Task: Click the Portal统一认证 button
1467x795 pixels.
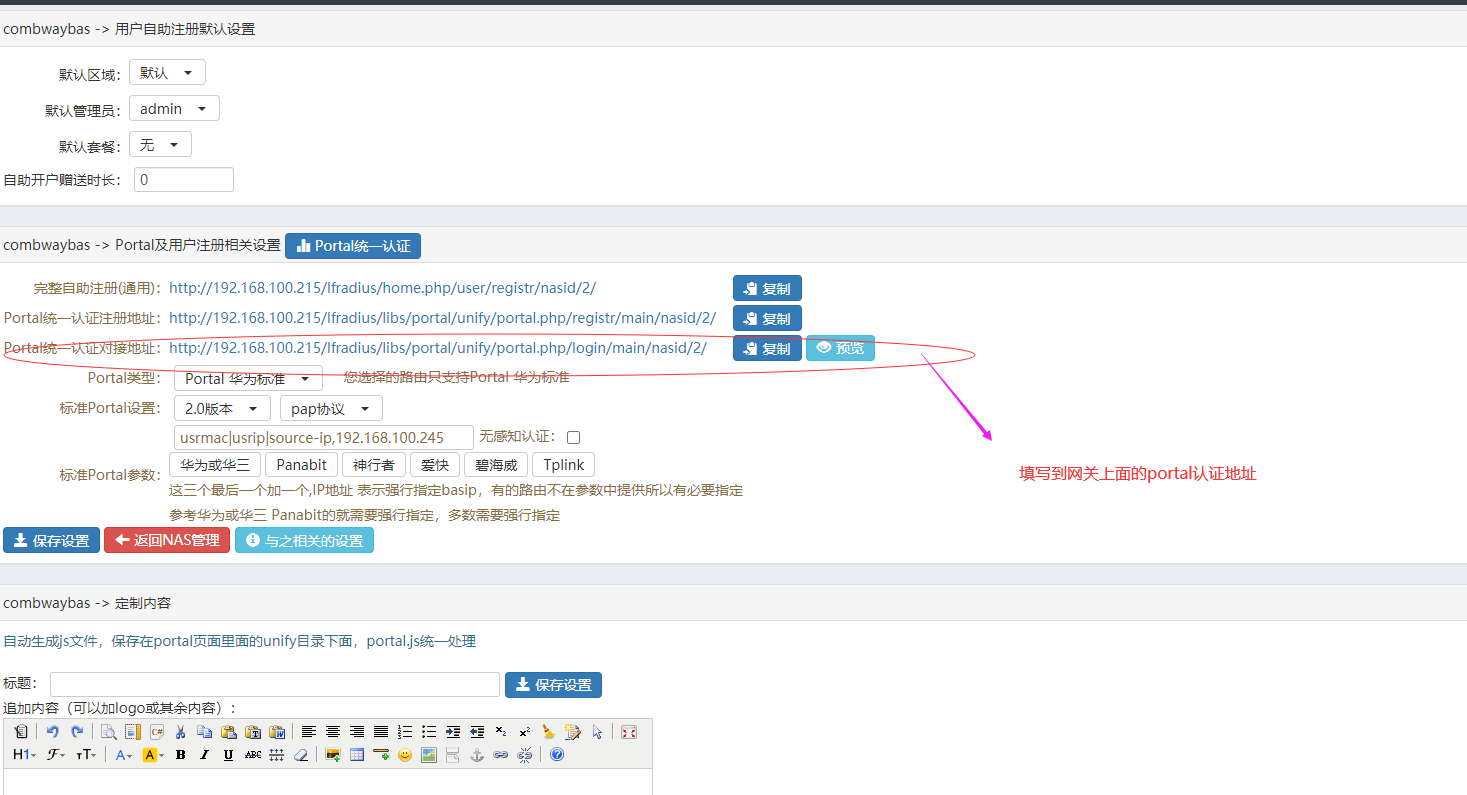Action: pos(353,246)
